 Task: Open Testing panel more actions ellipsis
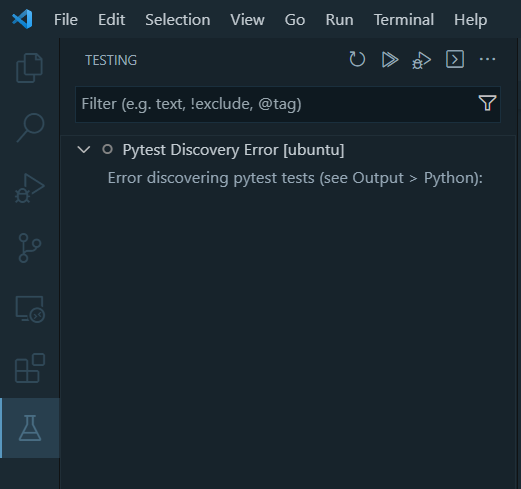pos(487,59)
